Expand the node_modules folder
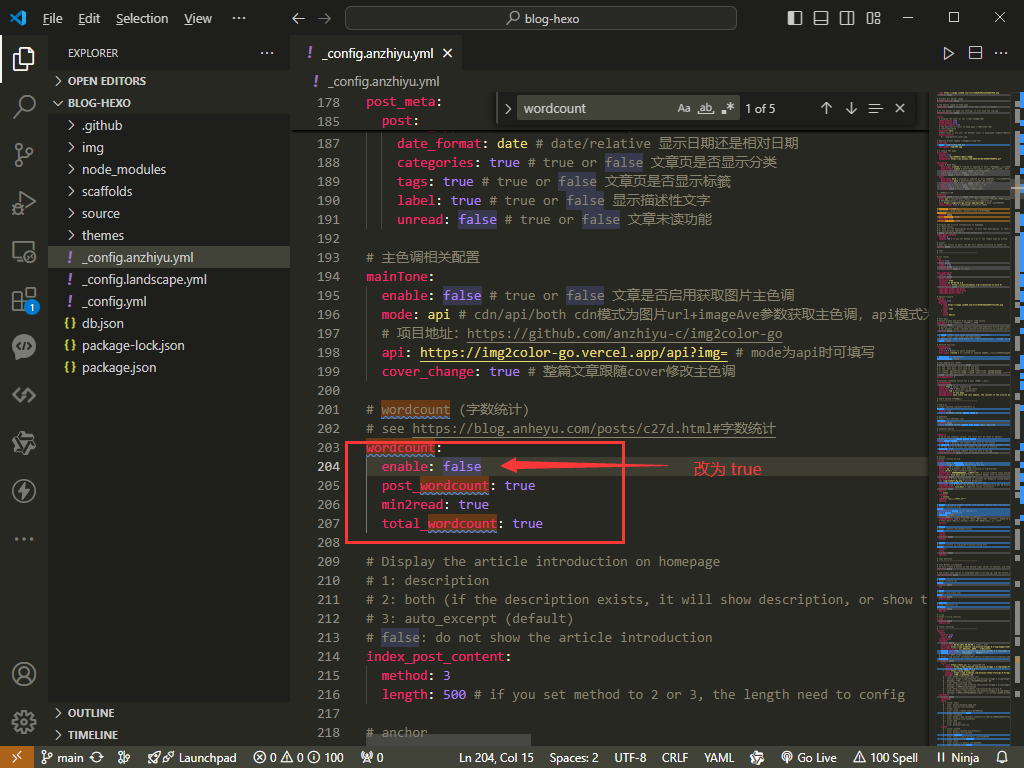This screenshot has height=768, width=1024. pyautogui.click(x=123, y=169)
